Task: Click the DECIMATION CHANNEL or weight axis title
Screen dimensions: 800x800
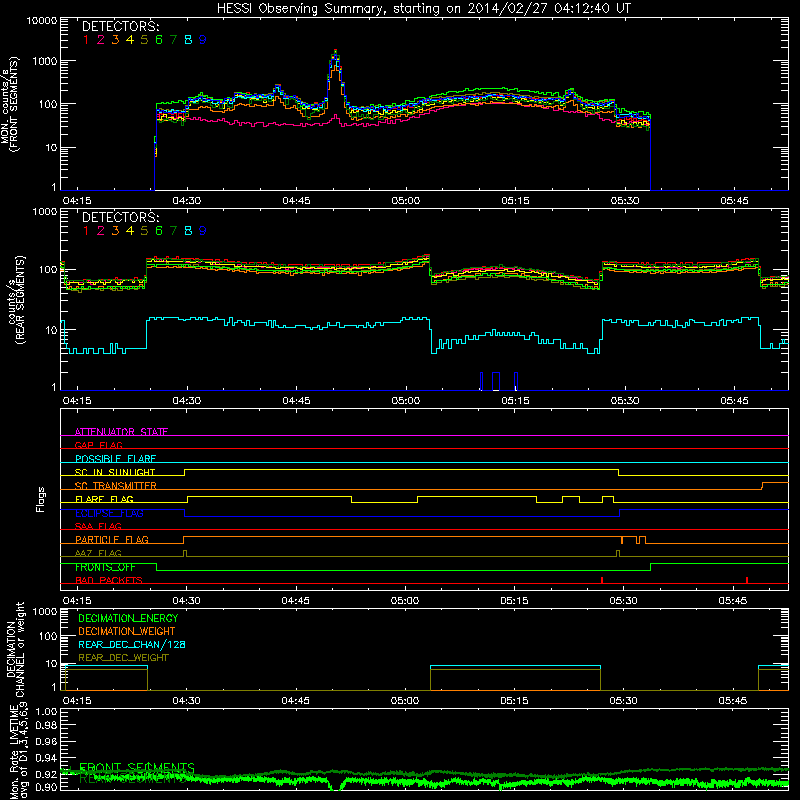Action: (15, 649)
